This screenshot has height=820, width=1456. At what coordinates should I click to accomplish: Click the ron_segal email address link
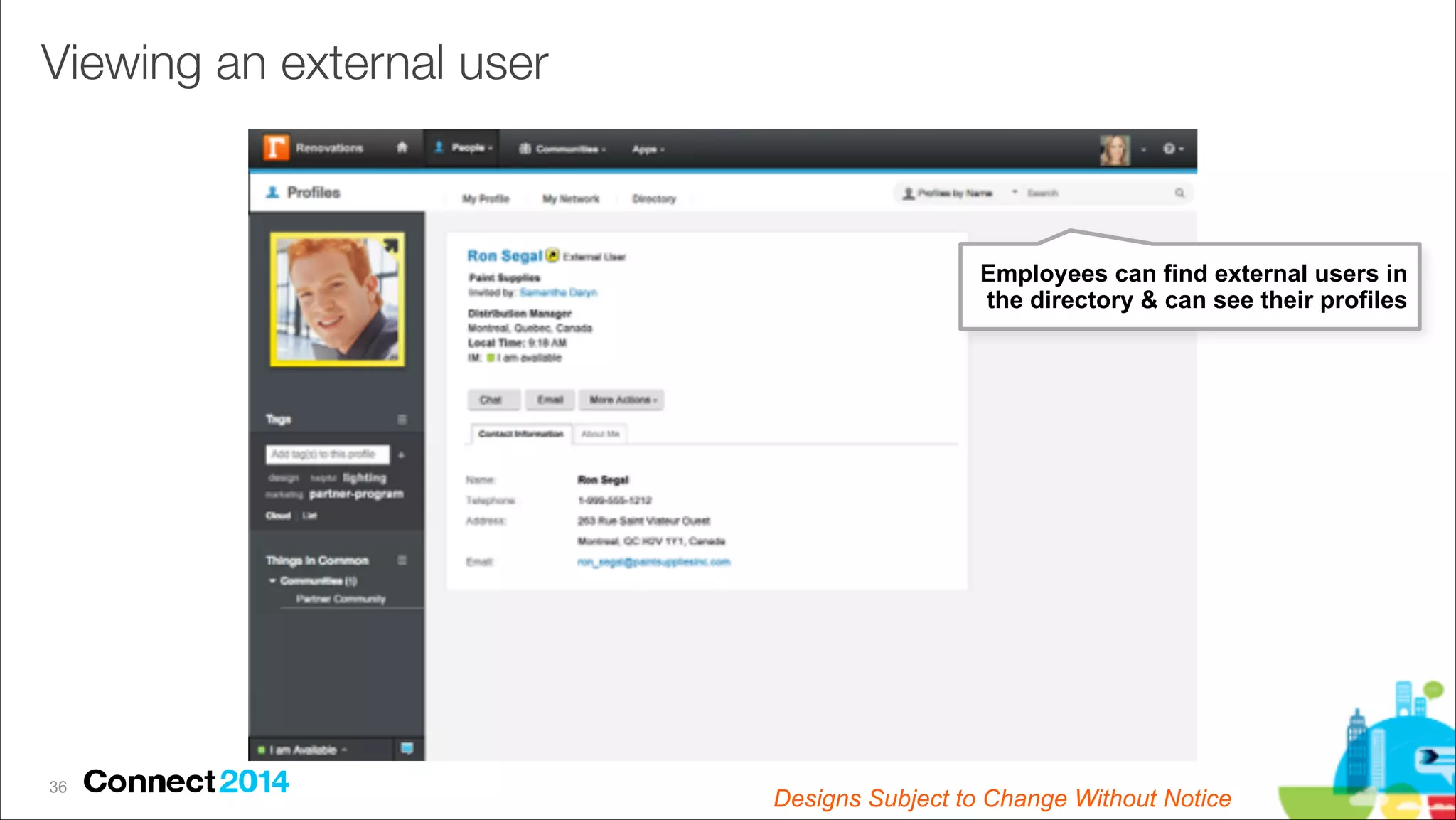(x=653, y=562)
